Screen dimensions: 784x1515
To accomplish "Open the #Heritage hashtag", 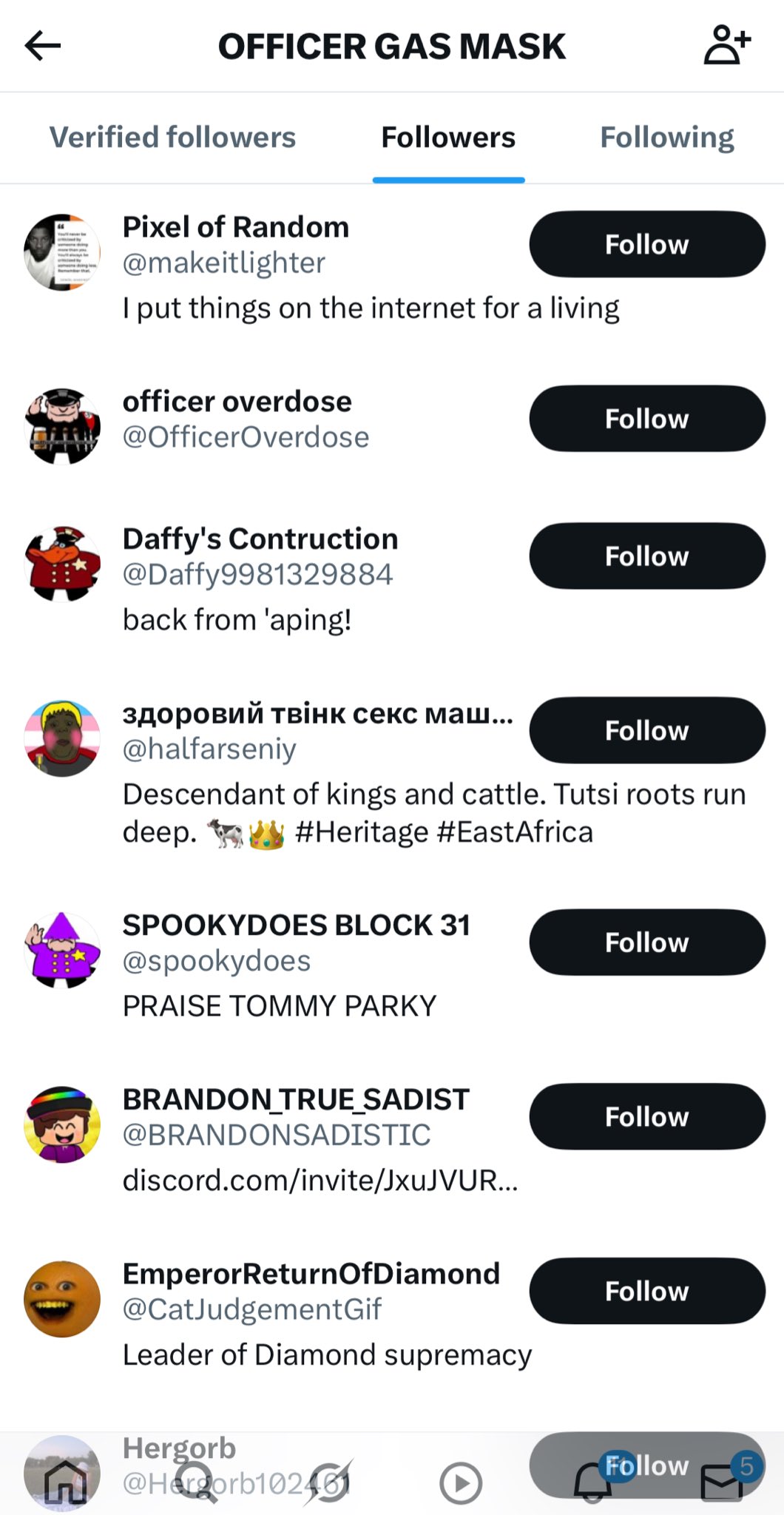I will click(x=361, y=832).
